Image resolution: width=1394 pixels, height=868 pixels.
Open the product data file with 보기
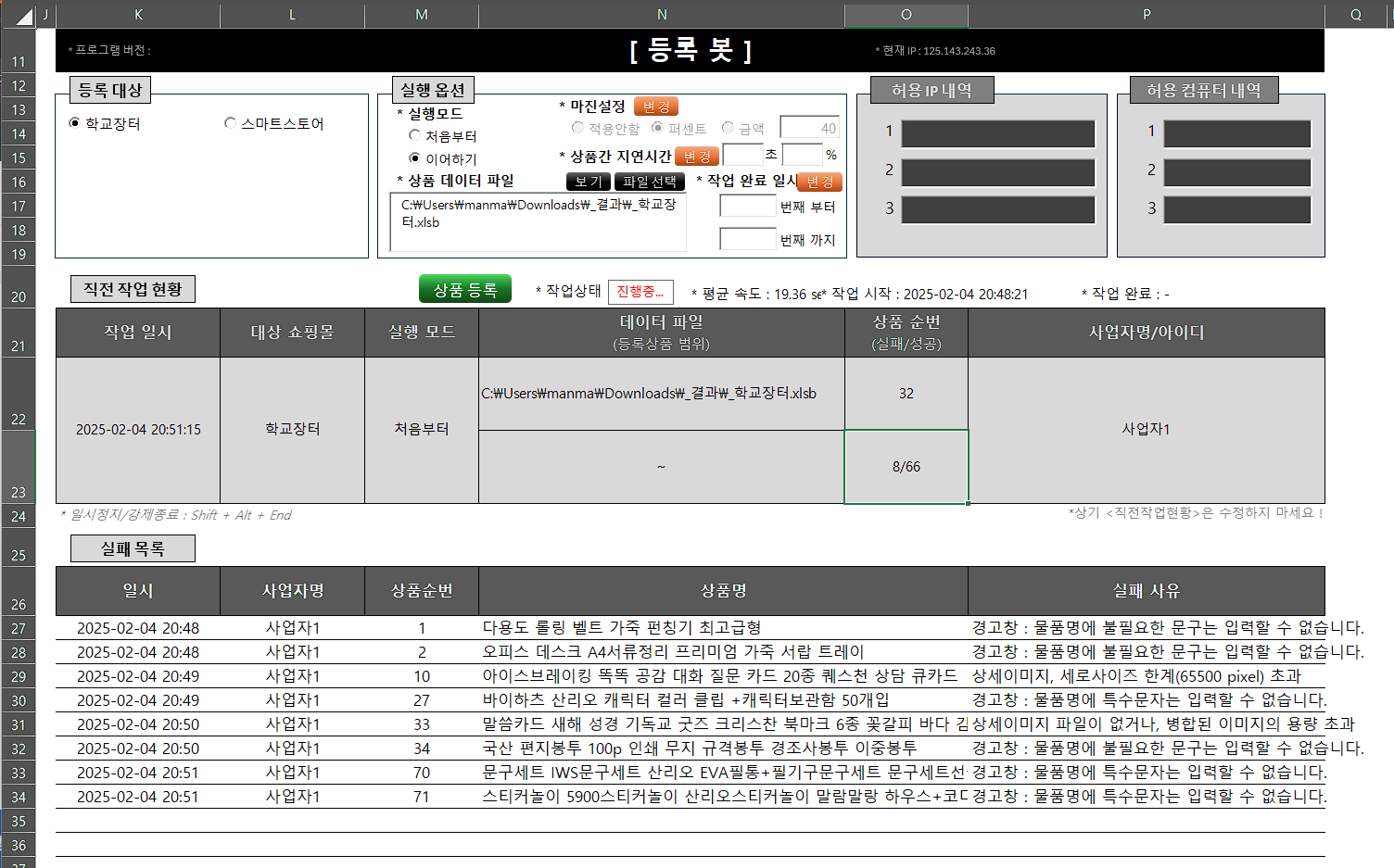[x=587, y=181]
